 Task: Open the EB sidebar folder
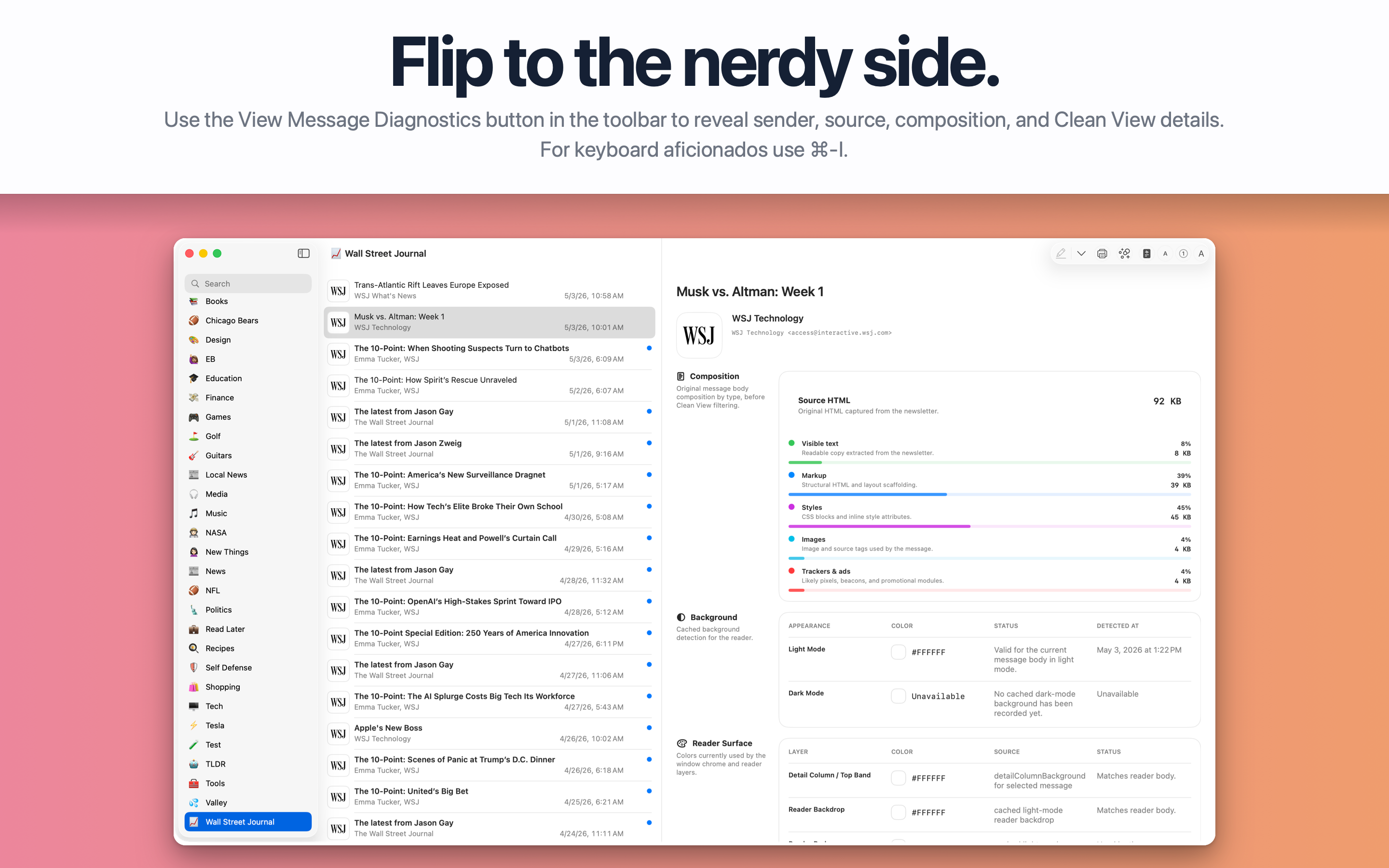[248, 359]
